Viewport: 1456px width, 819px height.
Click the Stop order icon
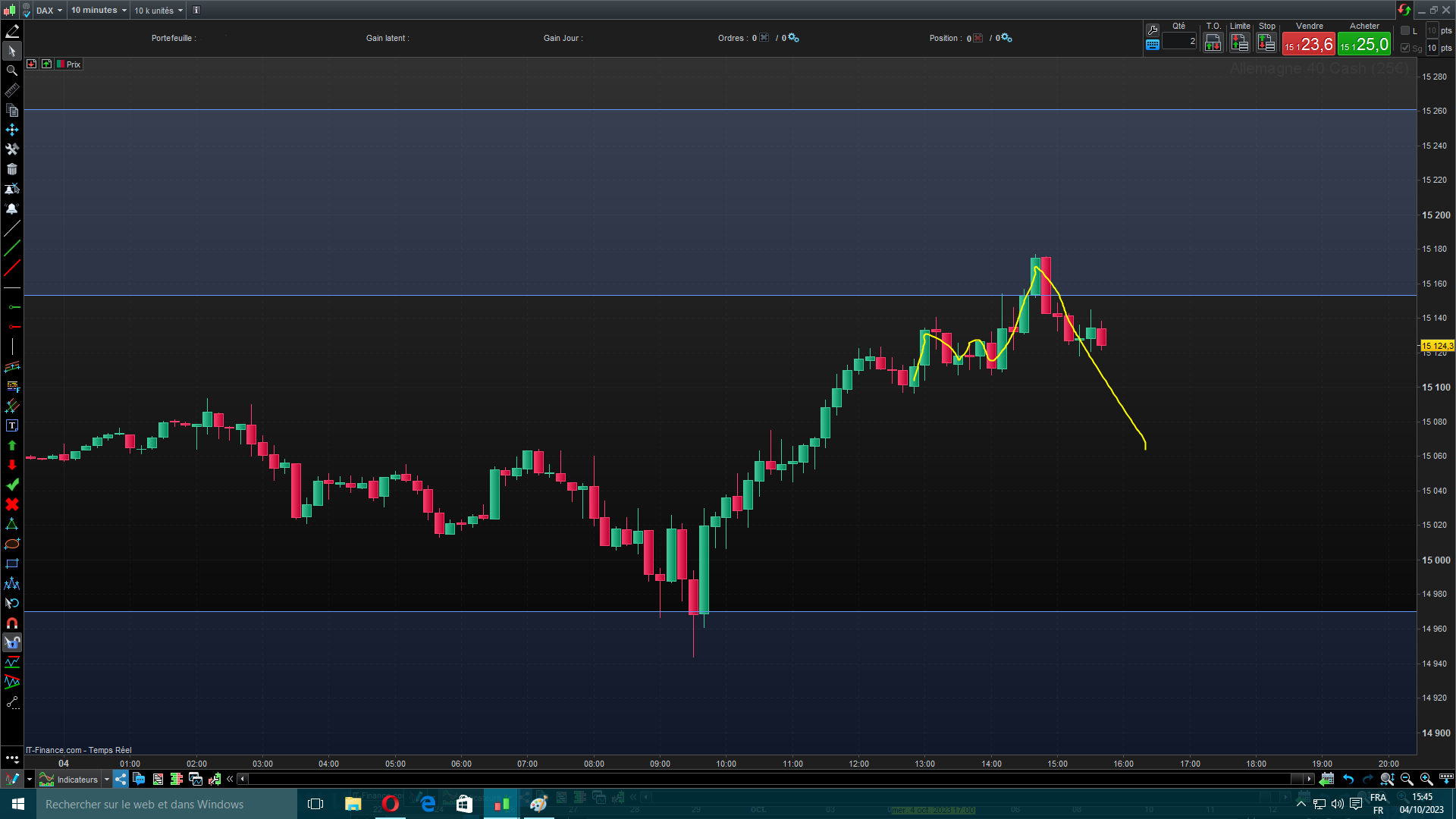coord(1266,43)
